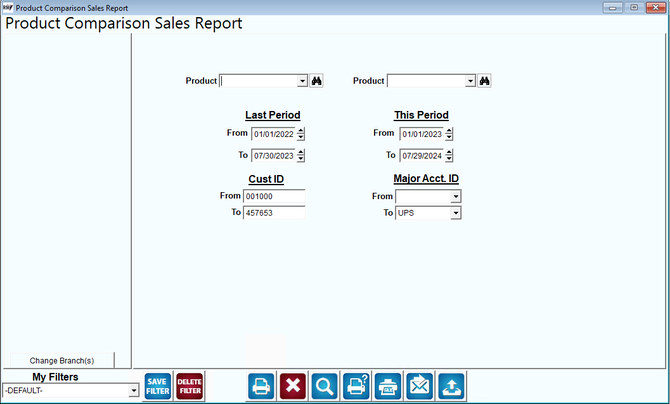Click Cust ID From field 001000
This screenshot has height=404, width=670.
274,196
